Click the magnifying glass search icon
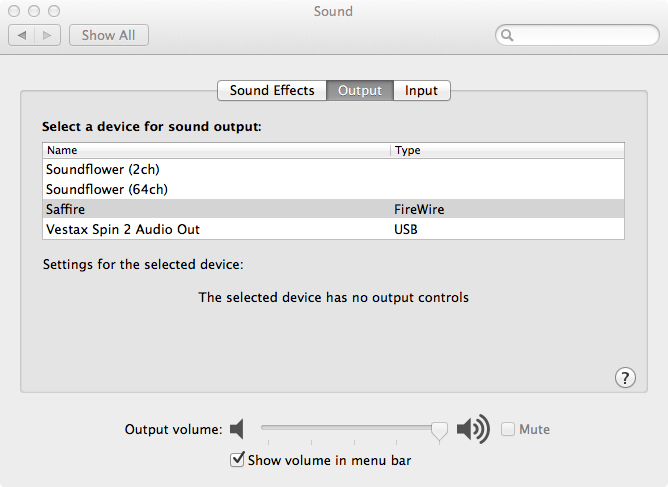 tap(508, 35)
